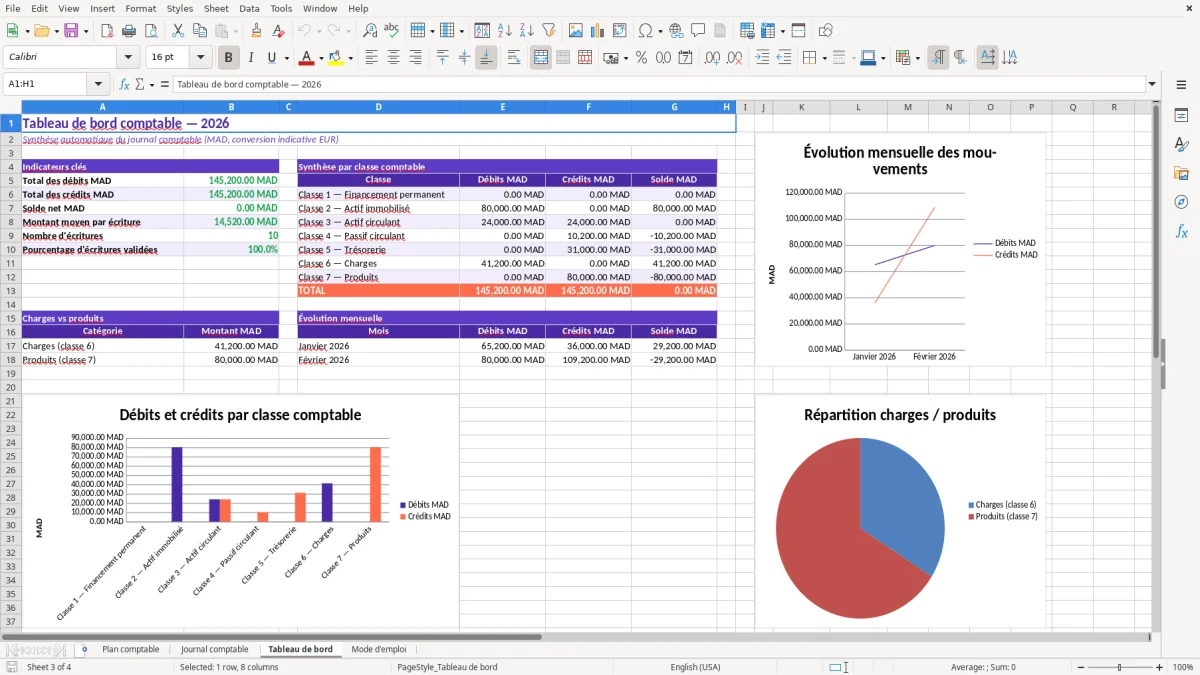
Task: Center text horizontally
Action: [393, 58]
